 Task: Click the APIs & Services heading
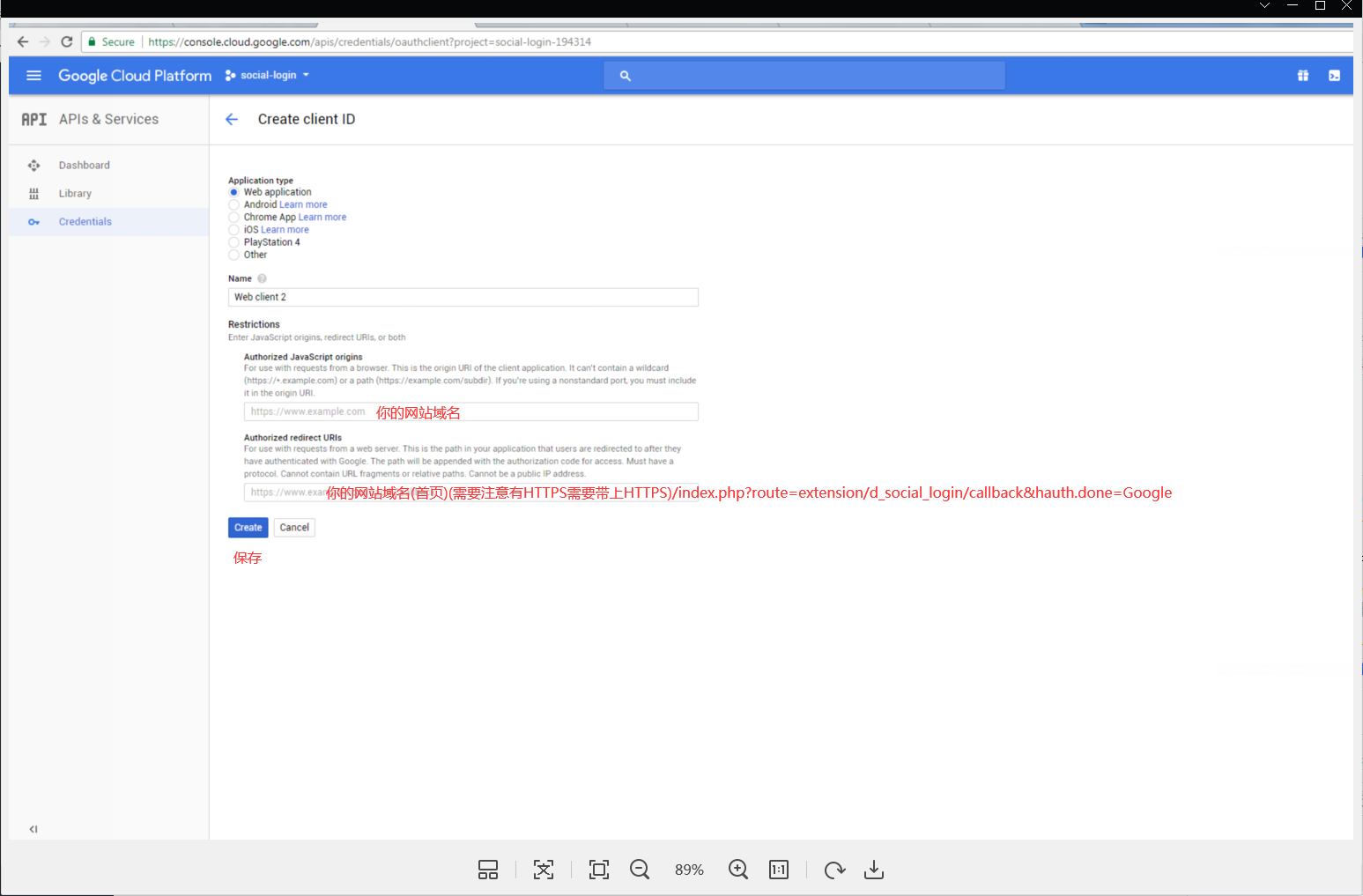click(109, 119)
